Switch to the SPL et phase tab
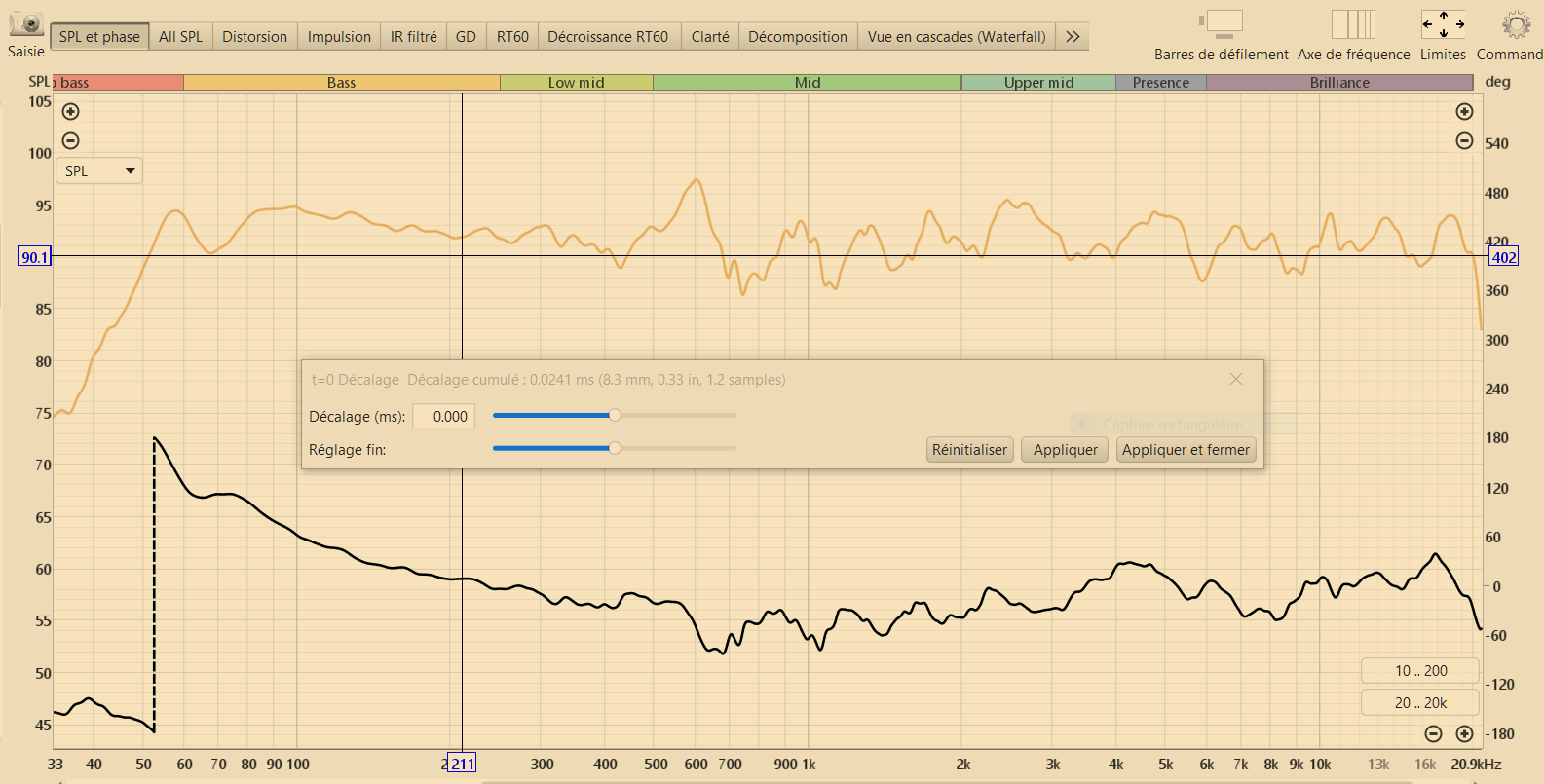Viewport: 1544px width, 784px height. click(99, 37)
